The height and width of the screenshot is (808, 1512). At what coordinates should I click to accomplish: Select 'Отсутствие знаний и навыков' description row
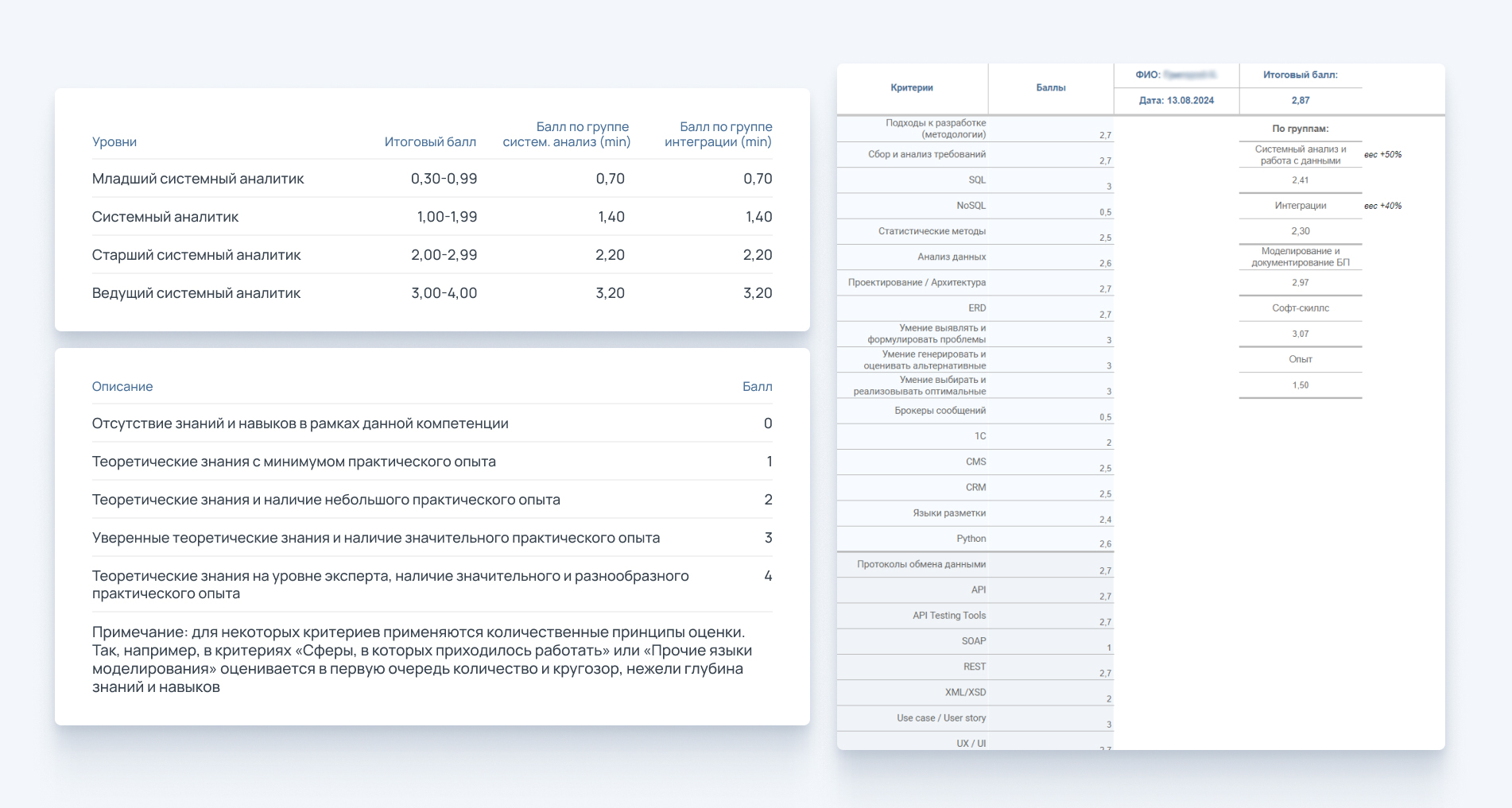[432, 423]
